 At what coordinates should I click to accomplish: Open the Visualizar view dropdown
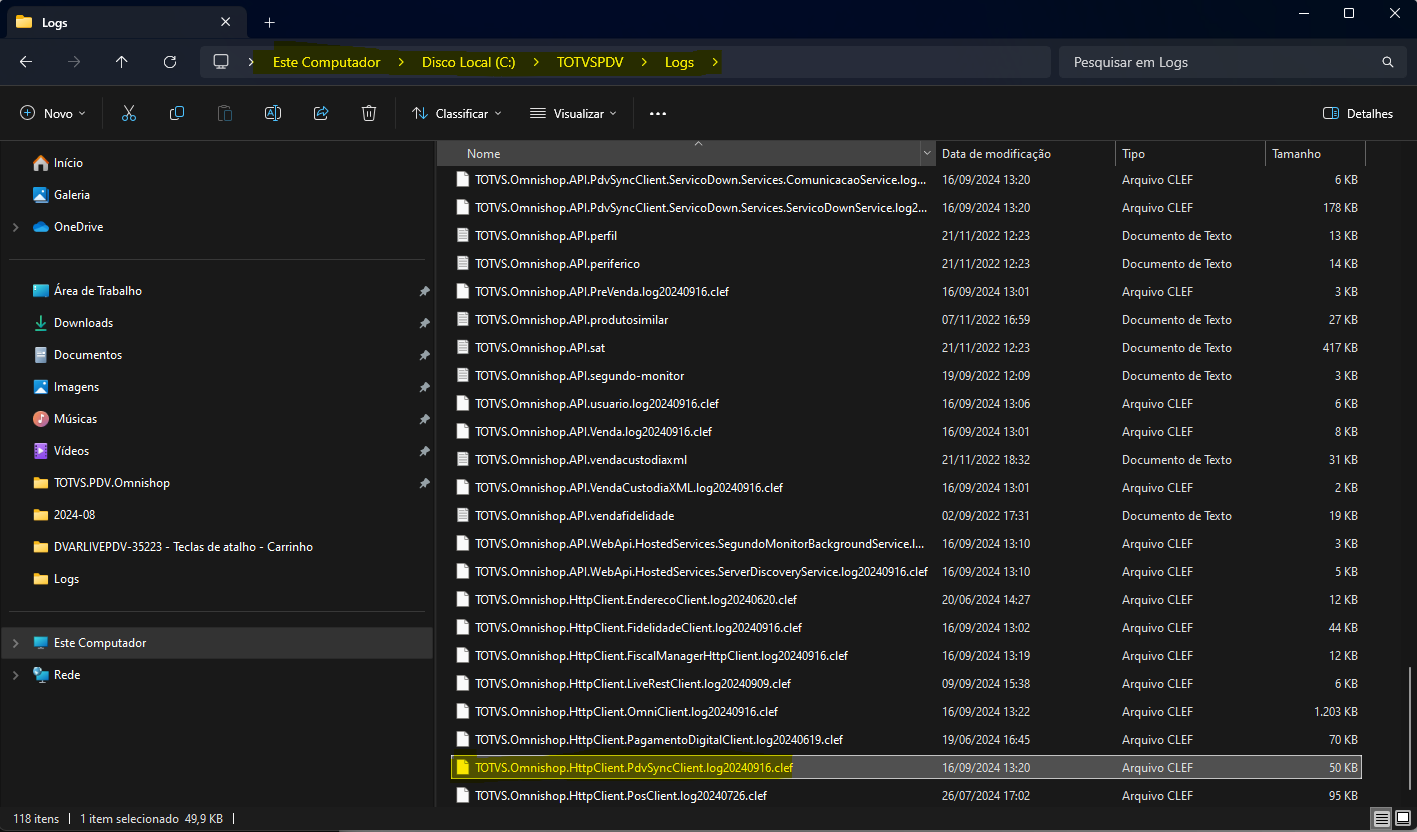click(574, 114)
